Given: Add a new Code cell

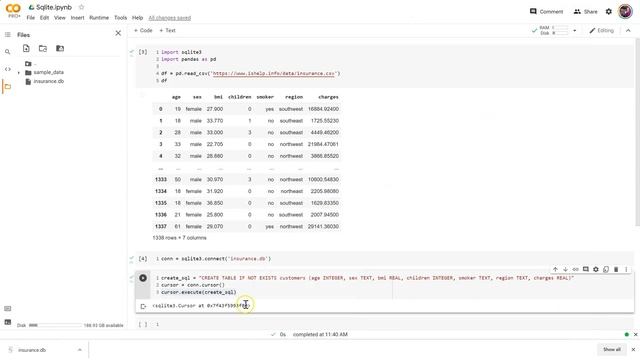Looking at the screenshot, I should pos(143,31).
